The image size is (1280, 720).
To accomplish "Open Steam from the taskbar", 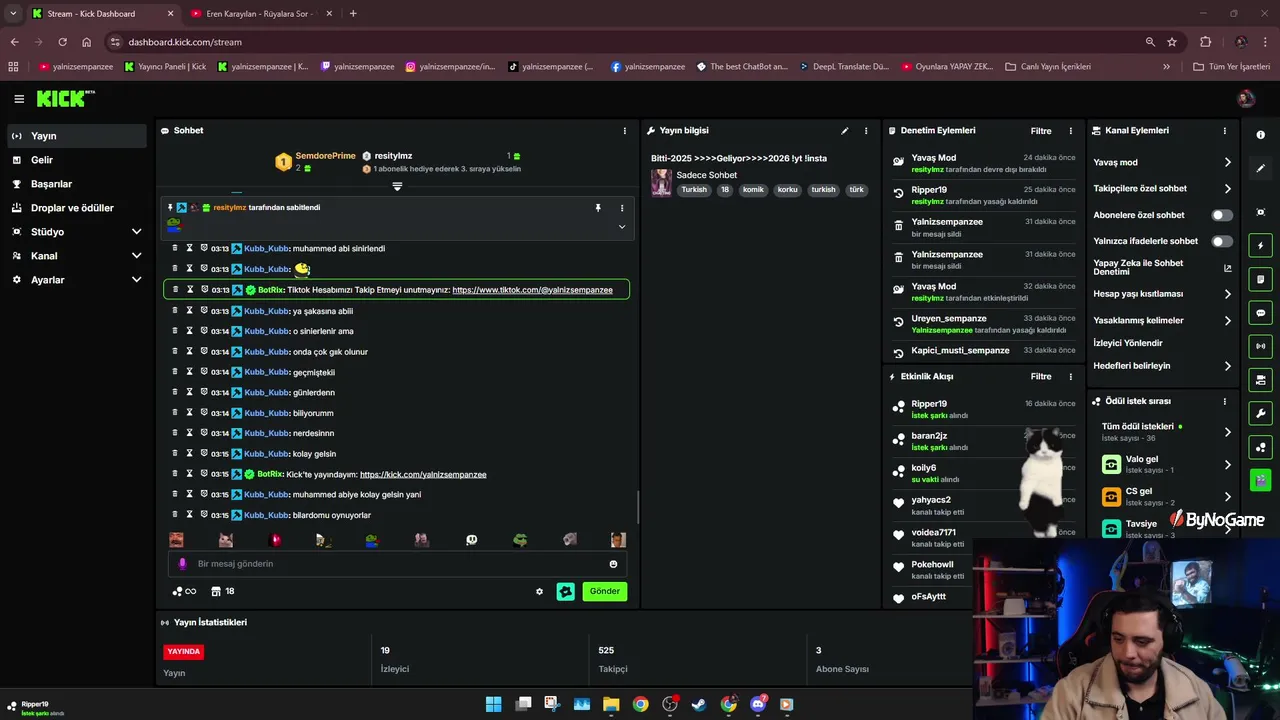I will (x=699, y=704).
